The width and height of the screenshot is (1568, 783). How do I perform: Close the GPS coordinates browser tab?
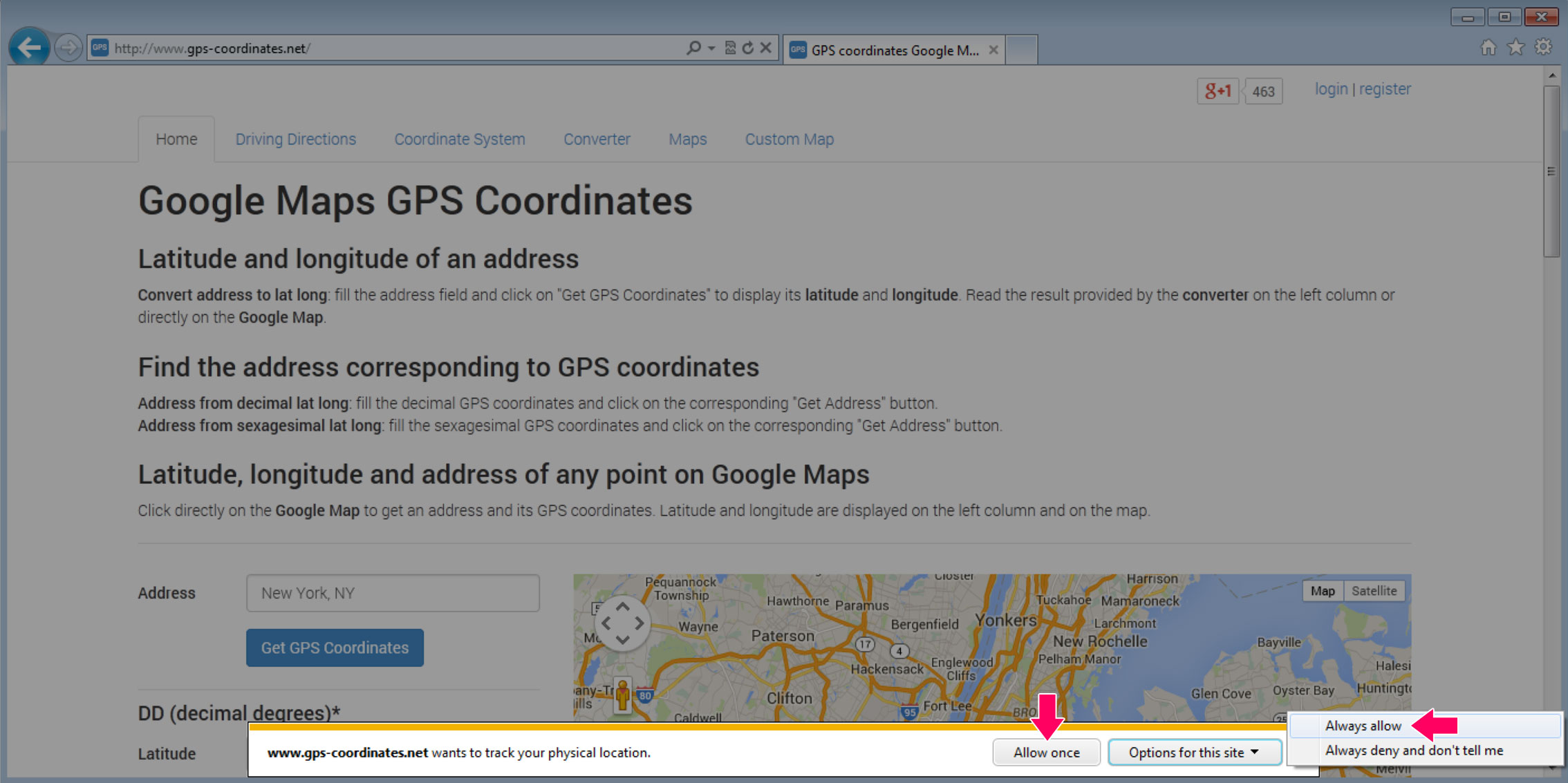coord(993,50)
